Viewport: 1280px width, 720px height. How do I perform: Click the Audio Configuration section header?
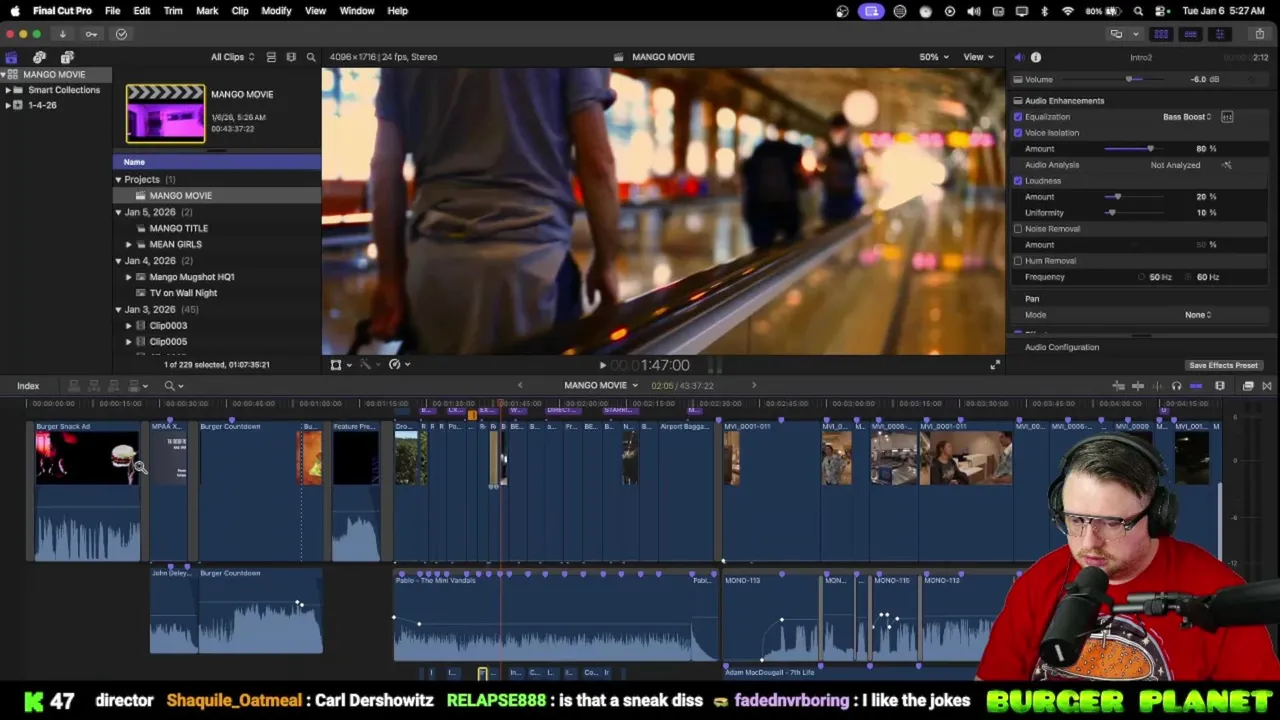1062,347
